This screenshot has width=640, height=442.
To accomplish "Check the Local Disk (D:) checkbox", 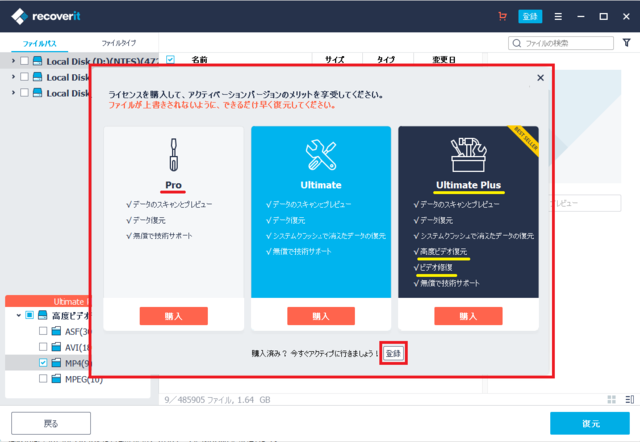I will (x=24, y=61).
